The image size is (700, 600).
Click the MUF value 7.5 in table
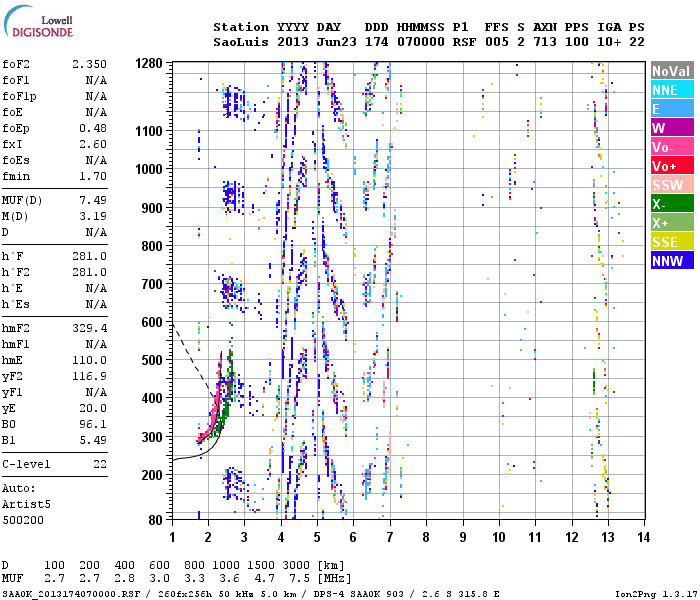click(299, 579)
